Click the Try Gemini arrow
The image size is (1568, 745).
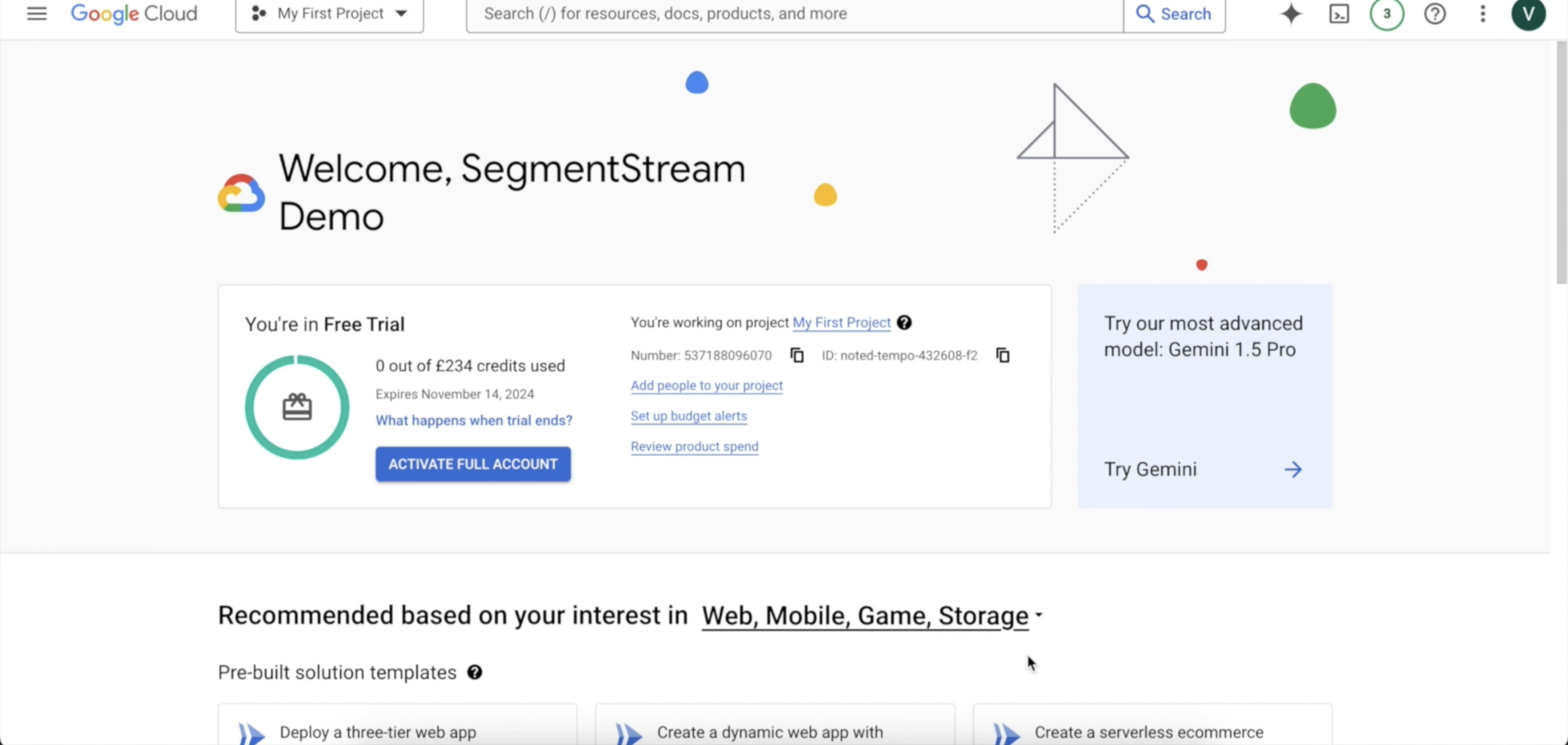[x=1293, y=469]
